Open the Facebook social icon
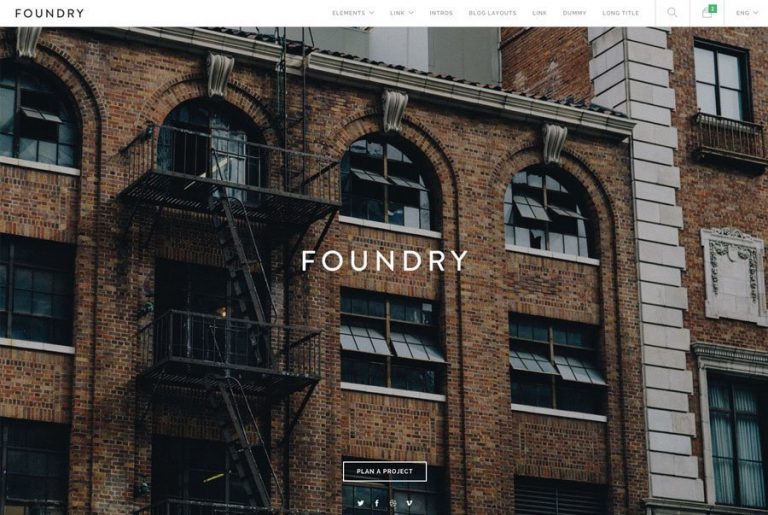 377,503
